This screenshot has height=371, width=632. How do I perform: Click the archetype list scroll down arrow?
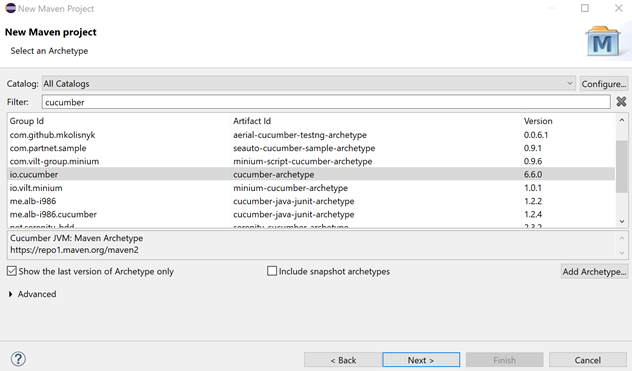pyautogui.click(x=622, y=221)
